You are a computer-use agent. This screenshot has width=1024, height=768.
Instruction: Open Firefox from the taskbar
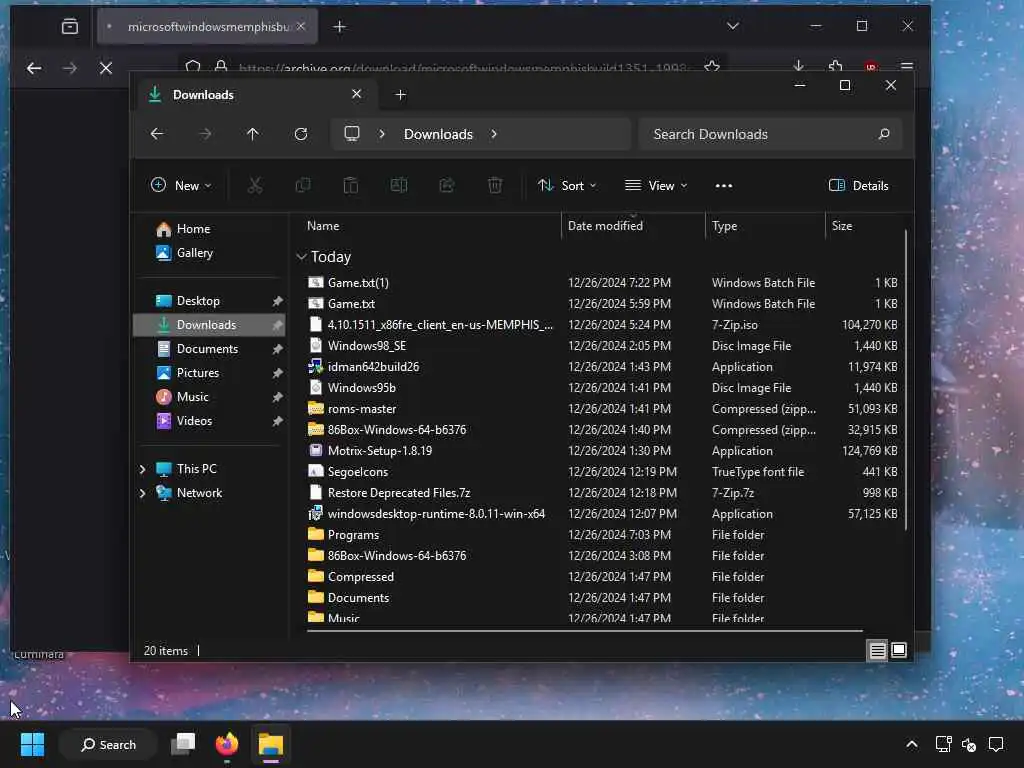pyautogui.click(x=227, y=744)
